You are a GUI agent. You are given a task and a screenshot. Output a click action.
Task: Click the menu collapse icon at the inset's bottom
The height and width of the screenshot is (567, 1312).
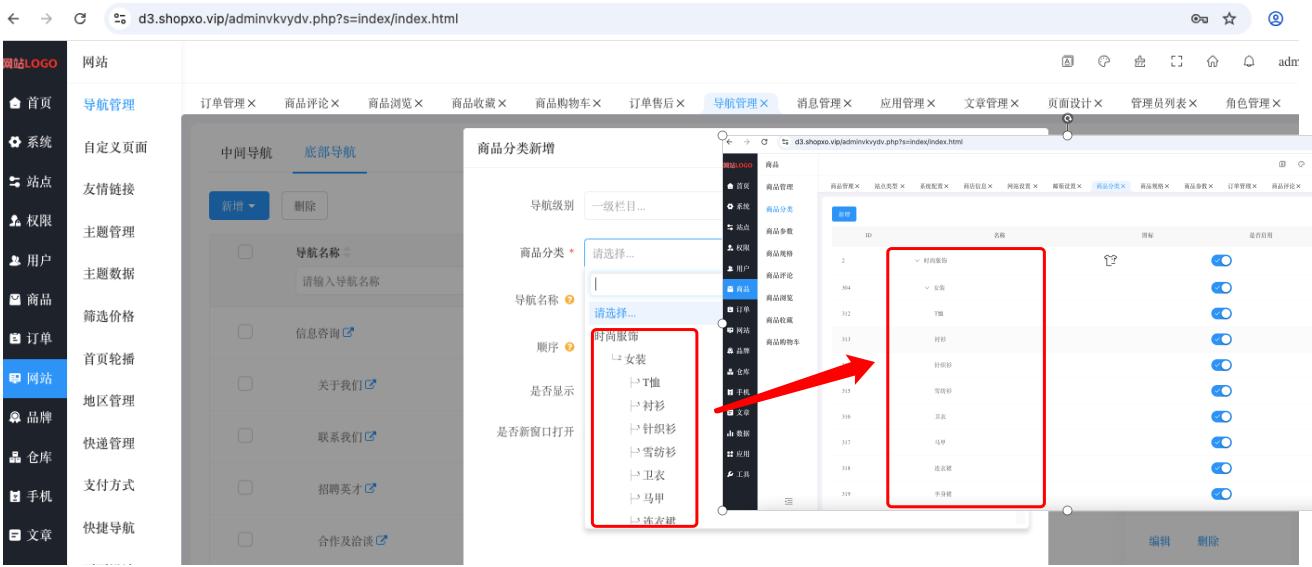(x=788, y=501)
